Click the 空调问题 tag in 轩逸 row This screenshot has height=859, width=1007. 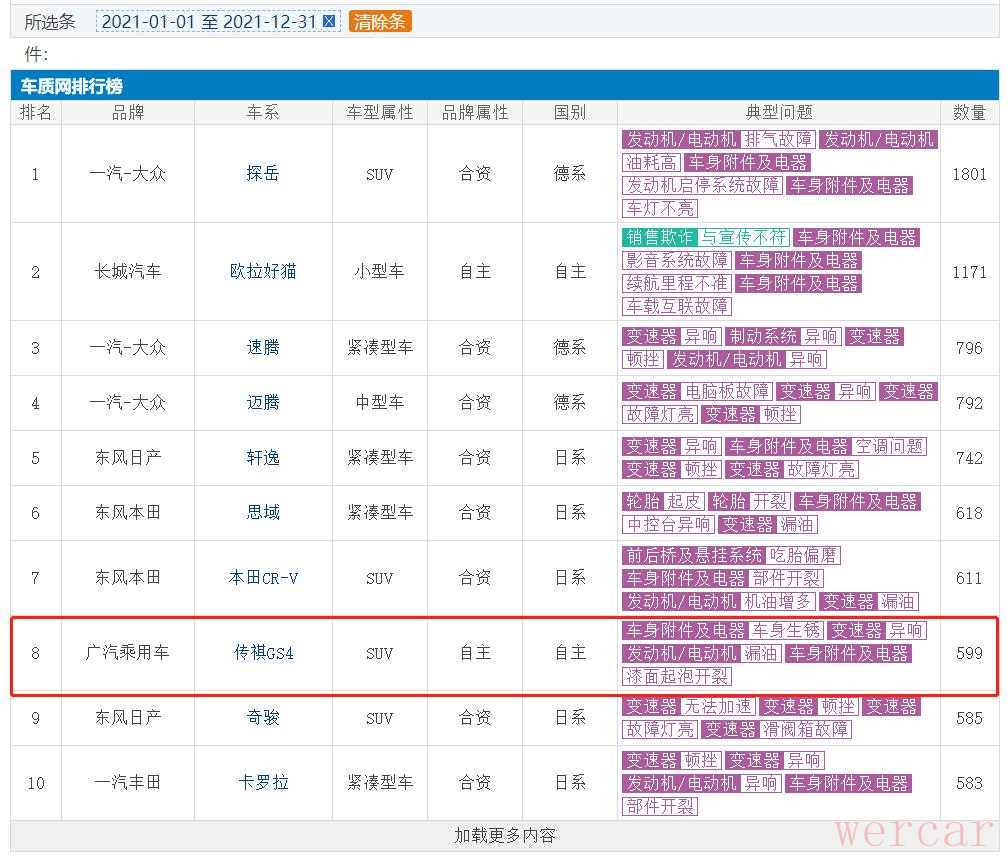coord(889,446)
